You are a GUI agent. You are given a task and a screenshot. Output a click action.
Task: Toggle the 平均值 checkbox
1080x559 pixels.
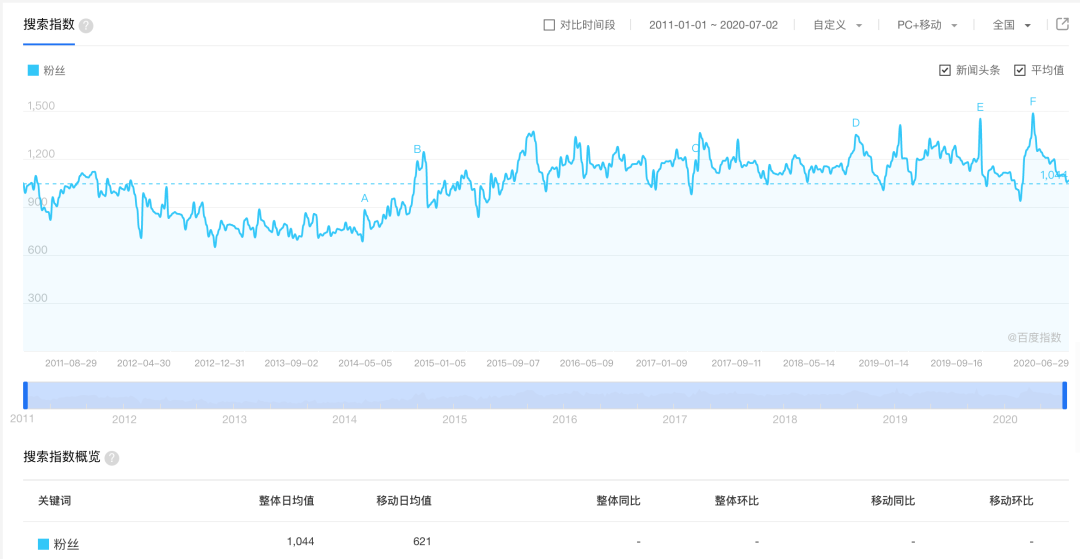coord(1020,70)
